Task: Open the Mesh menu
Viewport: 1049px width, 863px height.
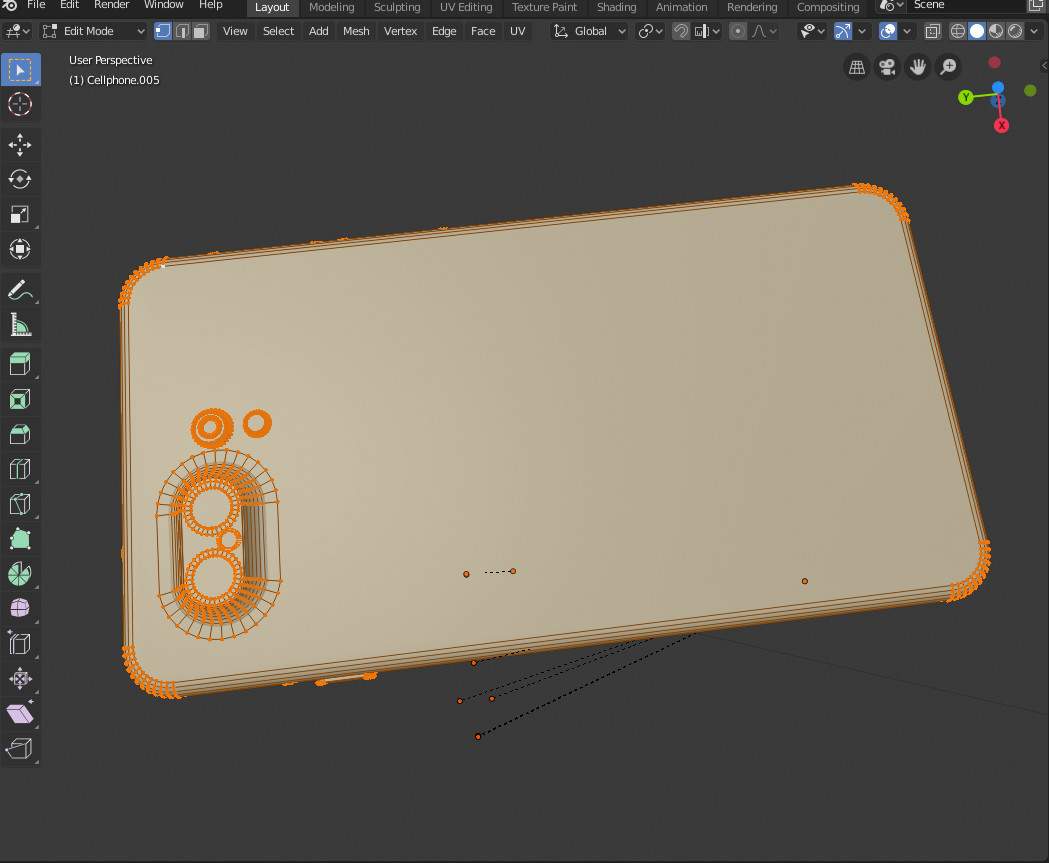Action: (356, 31)
